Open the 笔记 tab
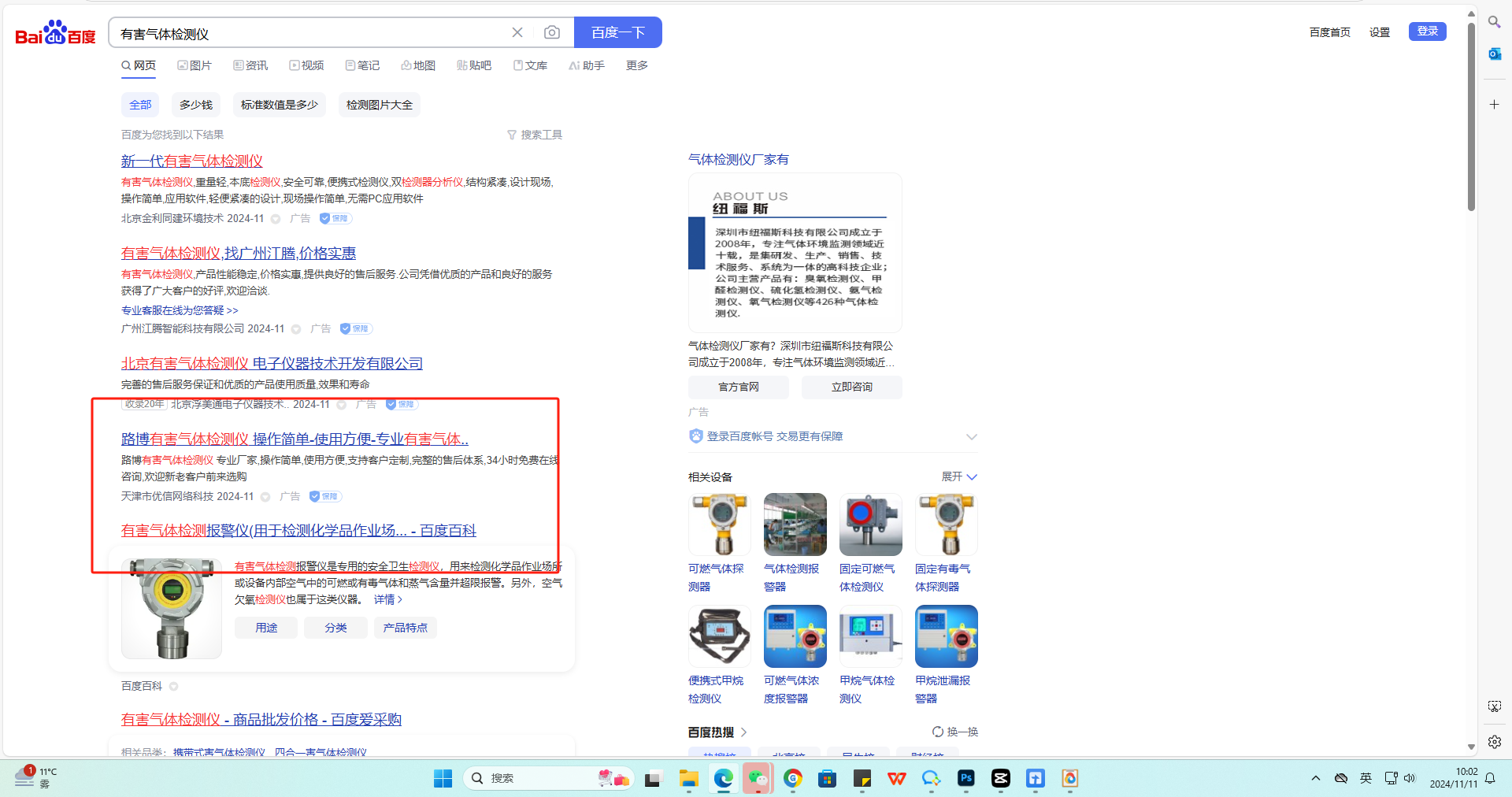1512x797 pixels. point(362,65)
